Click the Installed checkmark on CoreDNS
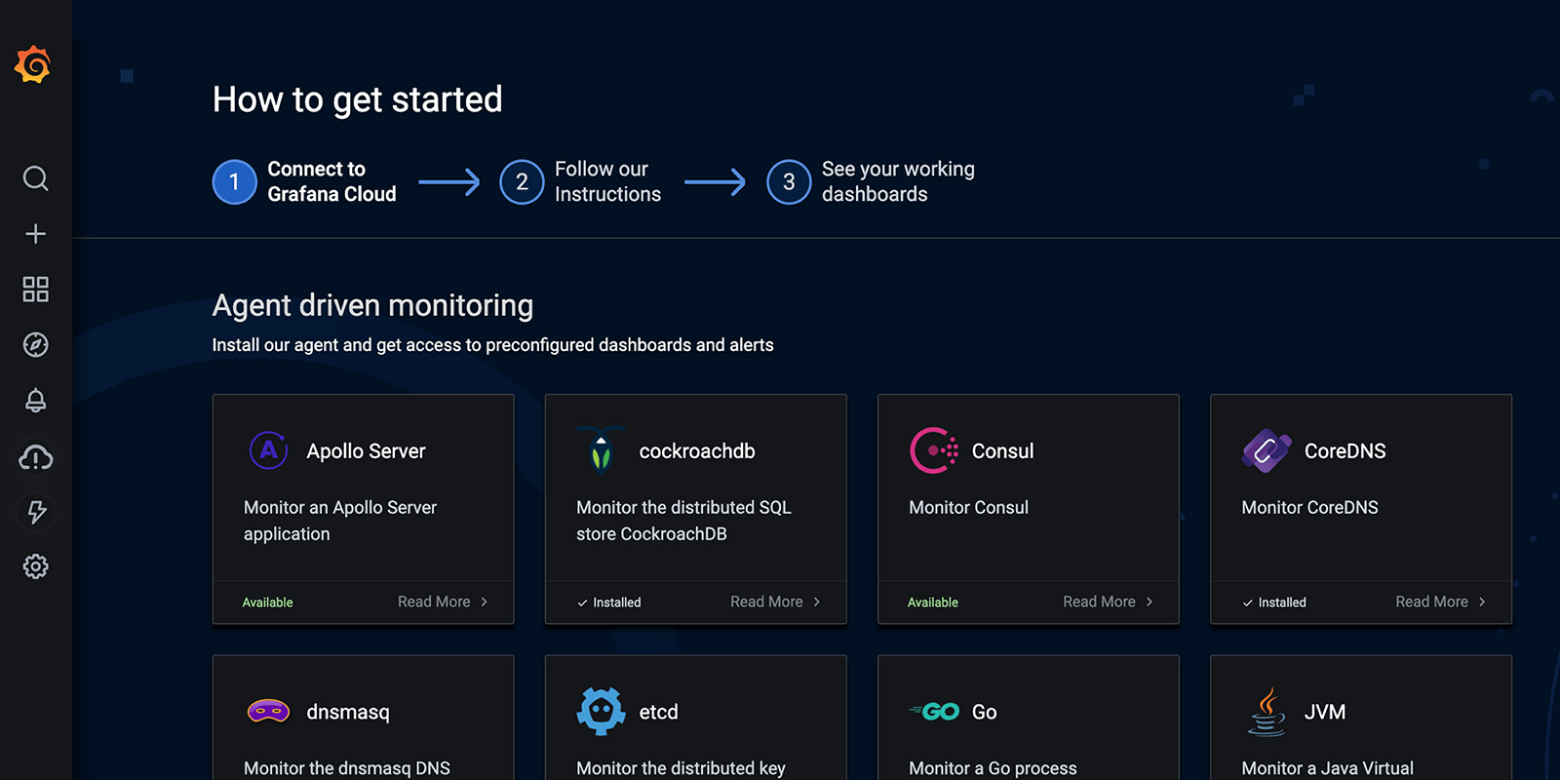Viewport: 1560px width, 780px height. point(1247,602)
